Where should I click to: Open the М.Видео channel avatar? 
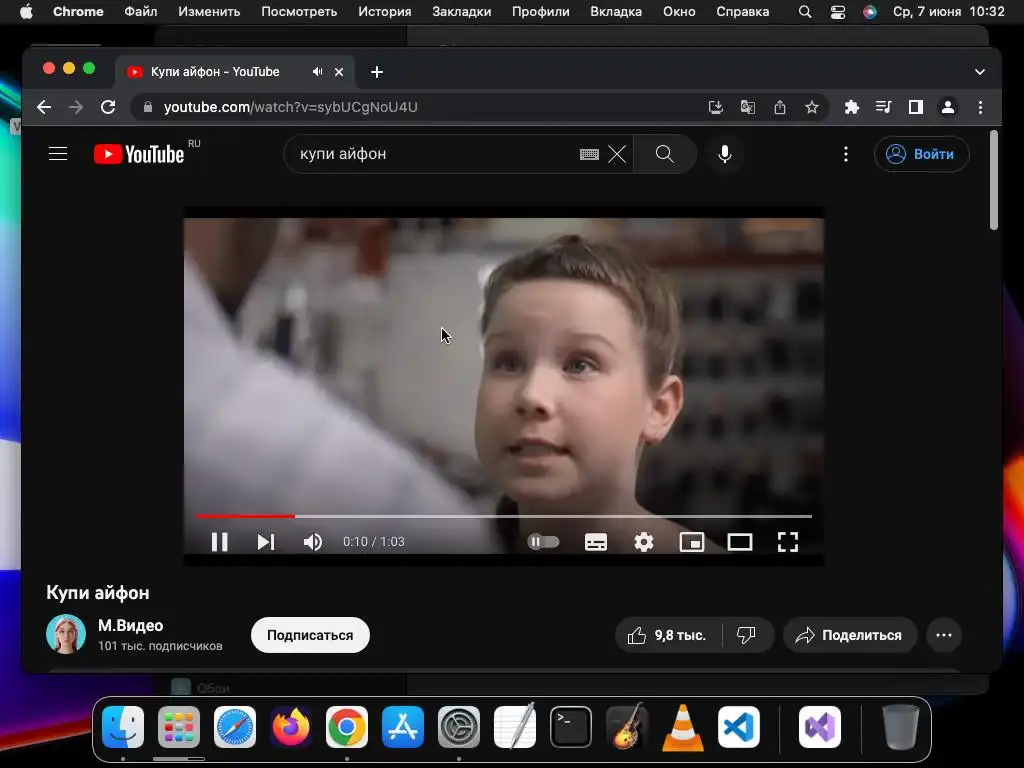(x=66, y=633)
